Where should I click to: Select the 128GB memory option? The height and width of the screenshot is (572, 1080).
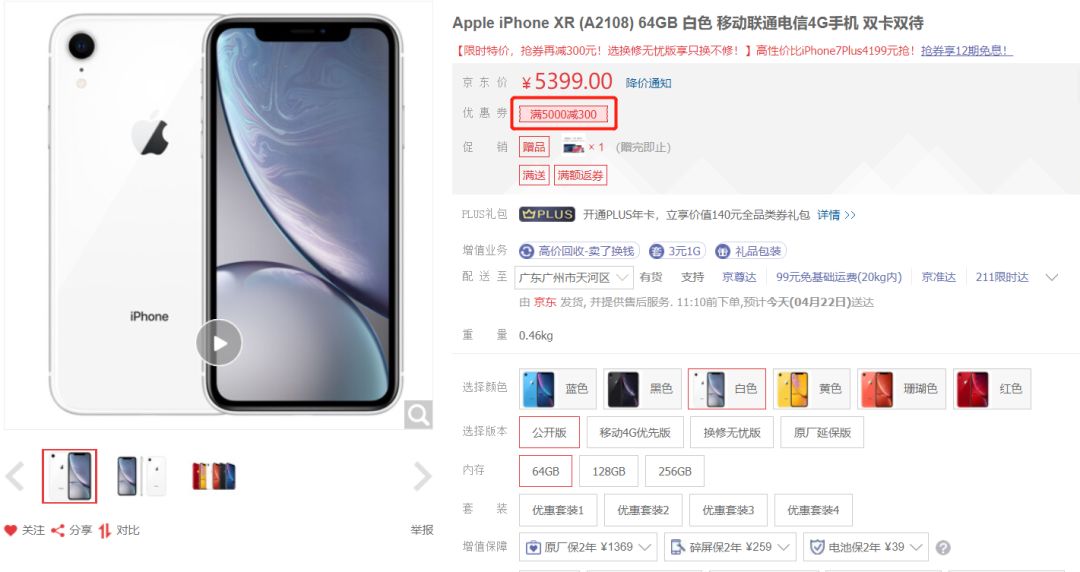click(x=609, y=471)
